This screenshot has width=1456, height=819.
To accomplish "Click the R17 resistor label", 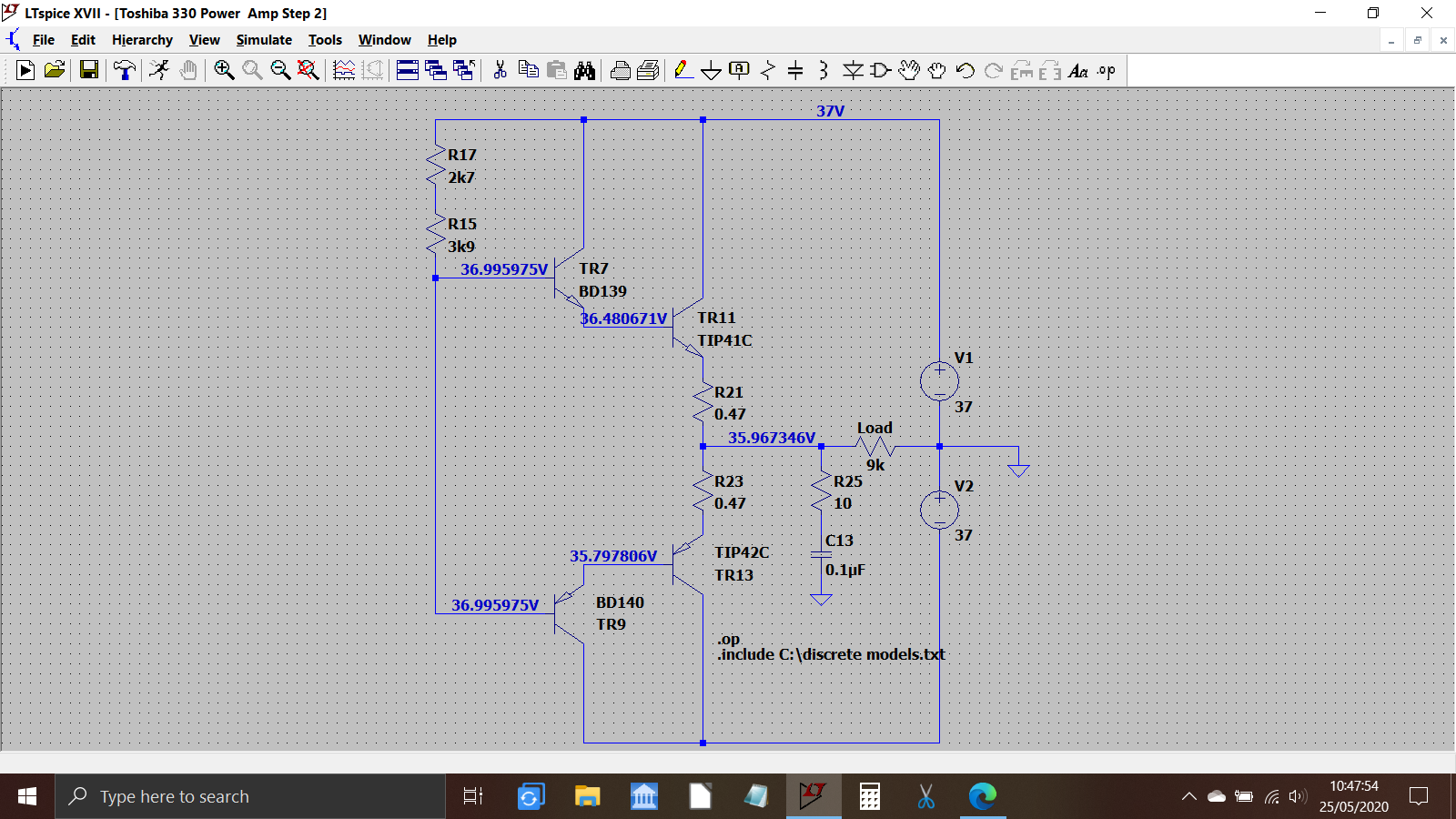I will tap(462, 155).
